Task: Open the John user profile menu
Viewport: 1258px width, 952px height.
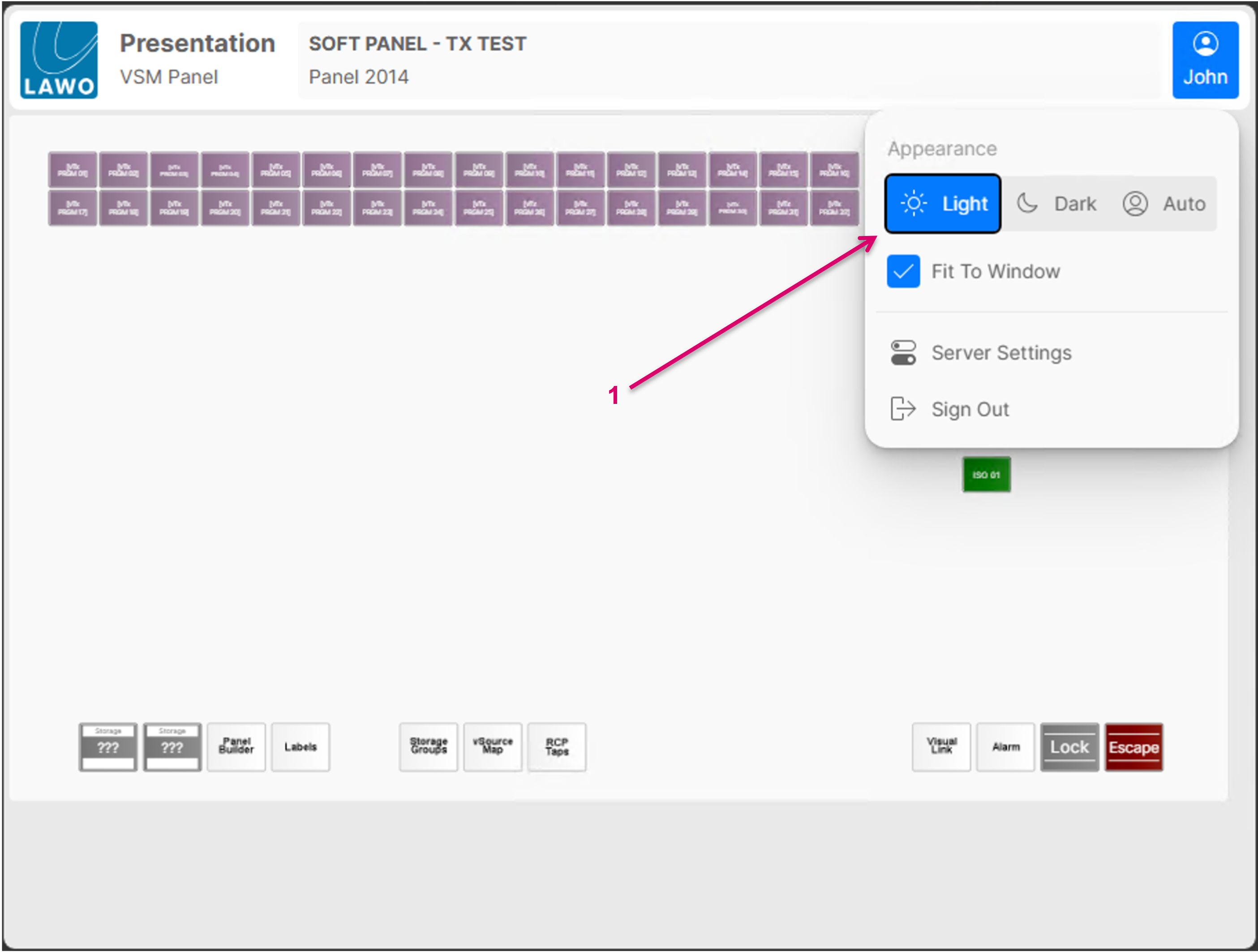Action: coord(1205,60)
